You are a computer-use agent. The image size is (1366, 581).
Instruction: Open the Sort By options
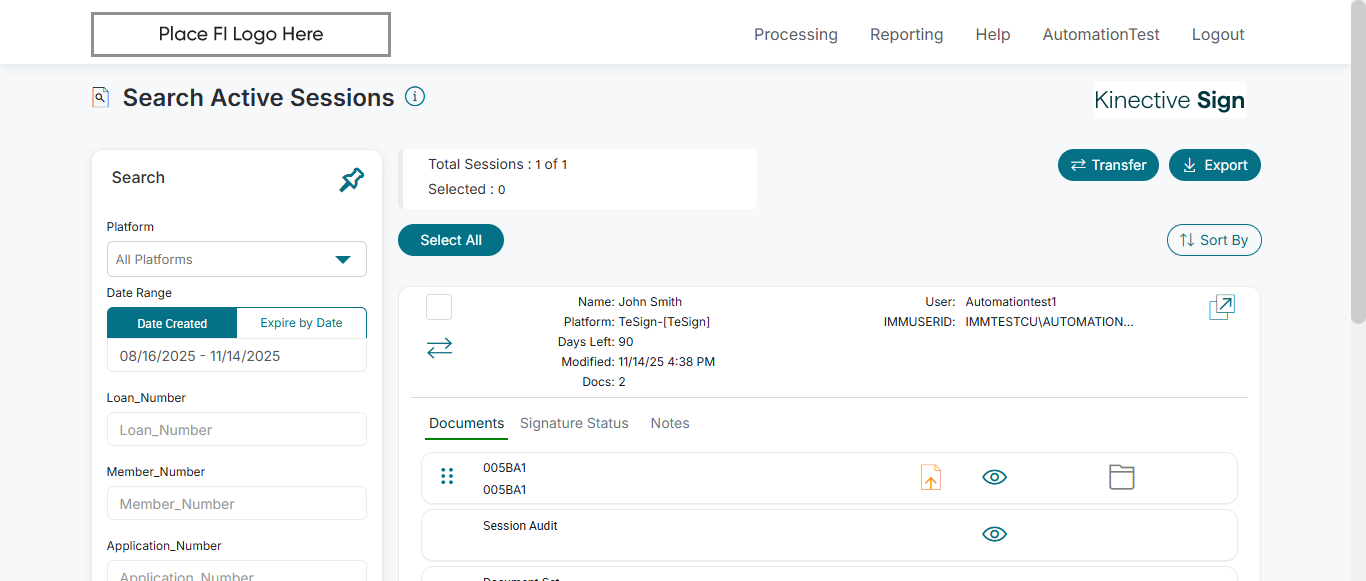[x=1214, y=240]
